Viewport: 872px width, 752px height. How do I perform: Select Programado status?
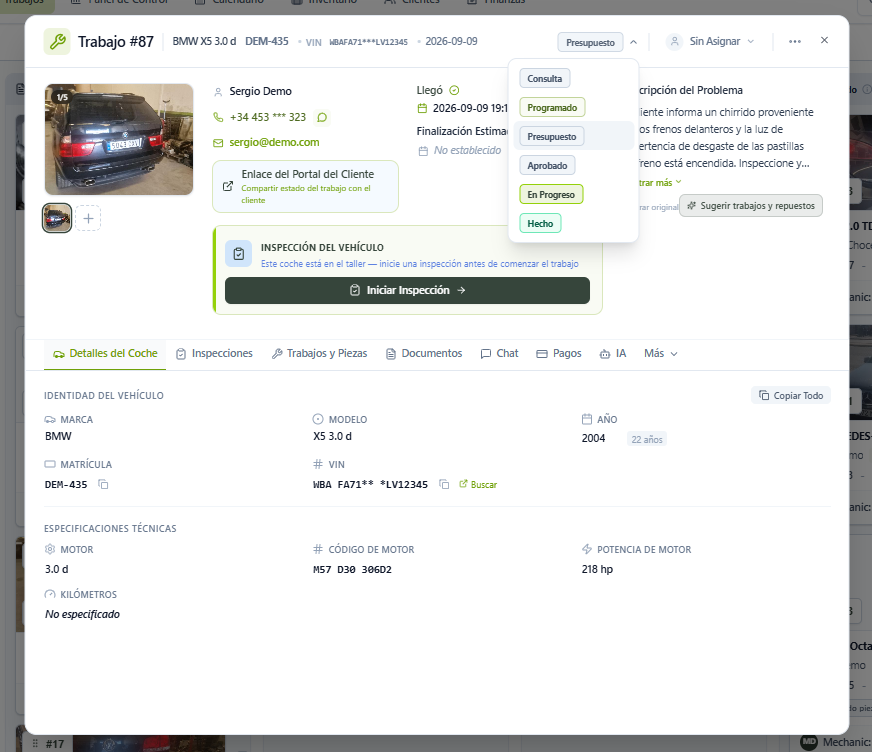tap(552, 107)
